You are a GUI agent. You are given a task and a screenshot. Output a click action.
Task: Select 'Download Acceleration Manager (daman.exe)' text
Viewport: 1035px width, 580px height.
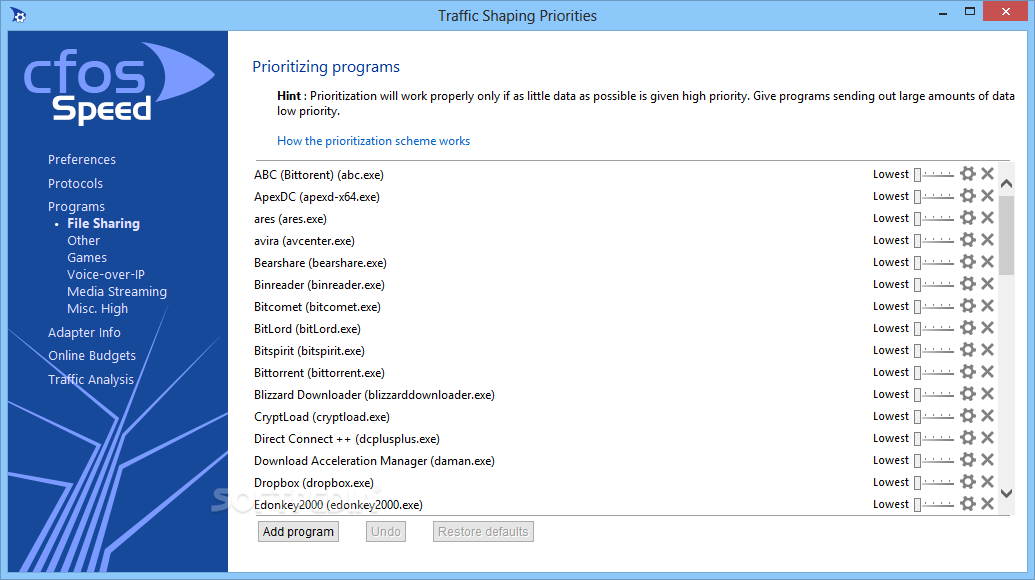pos(374,461)
